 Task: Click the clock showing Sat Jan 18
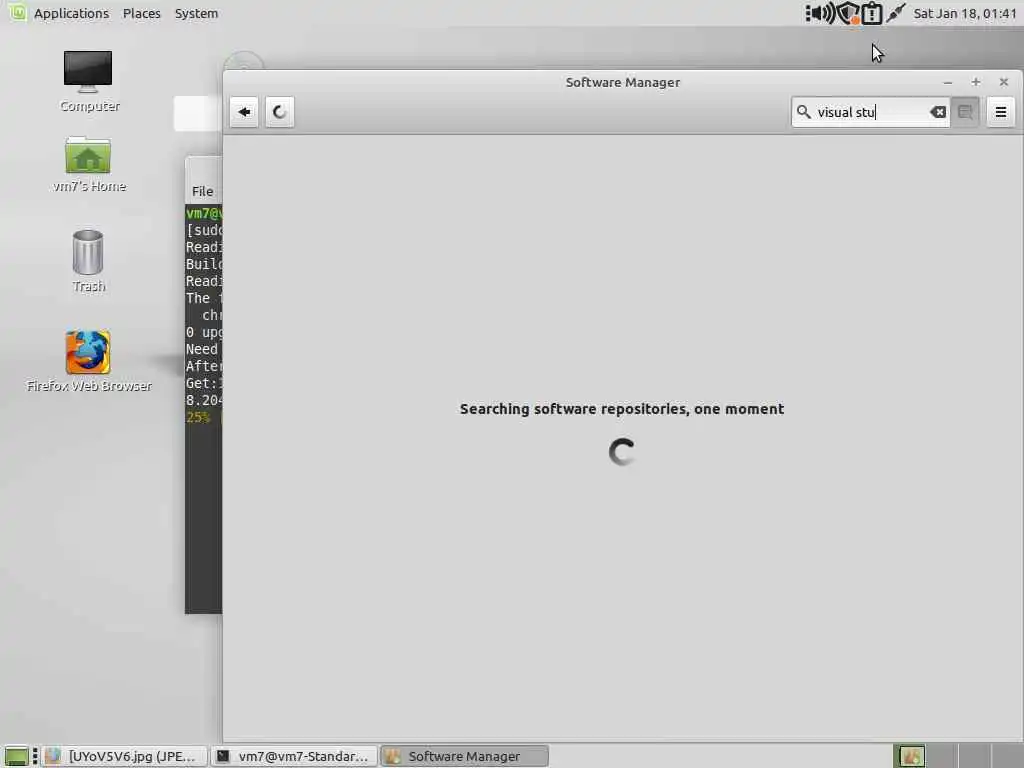(x=965, y=13)
